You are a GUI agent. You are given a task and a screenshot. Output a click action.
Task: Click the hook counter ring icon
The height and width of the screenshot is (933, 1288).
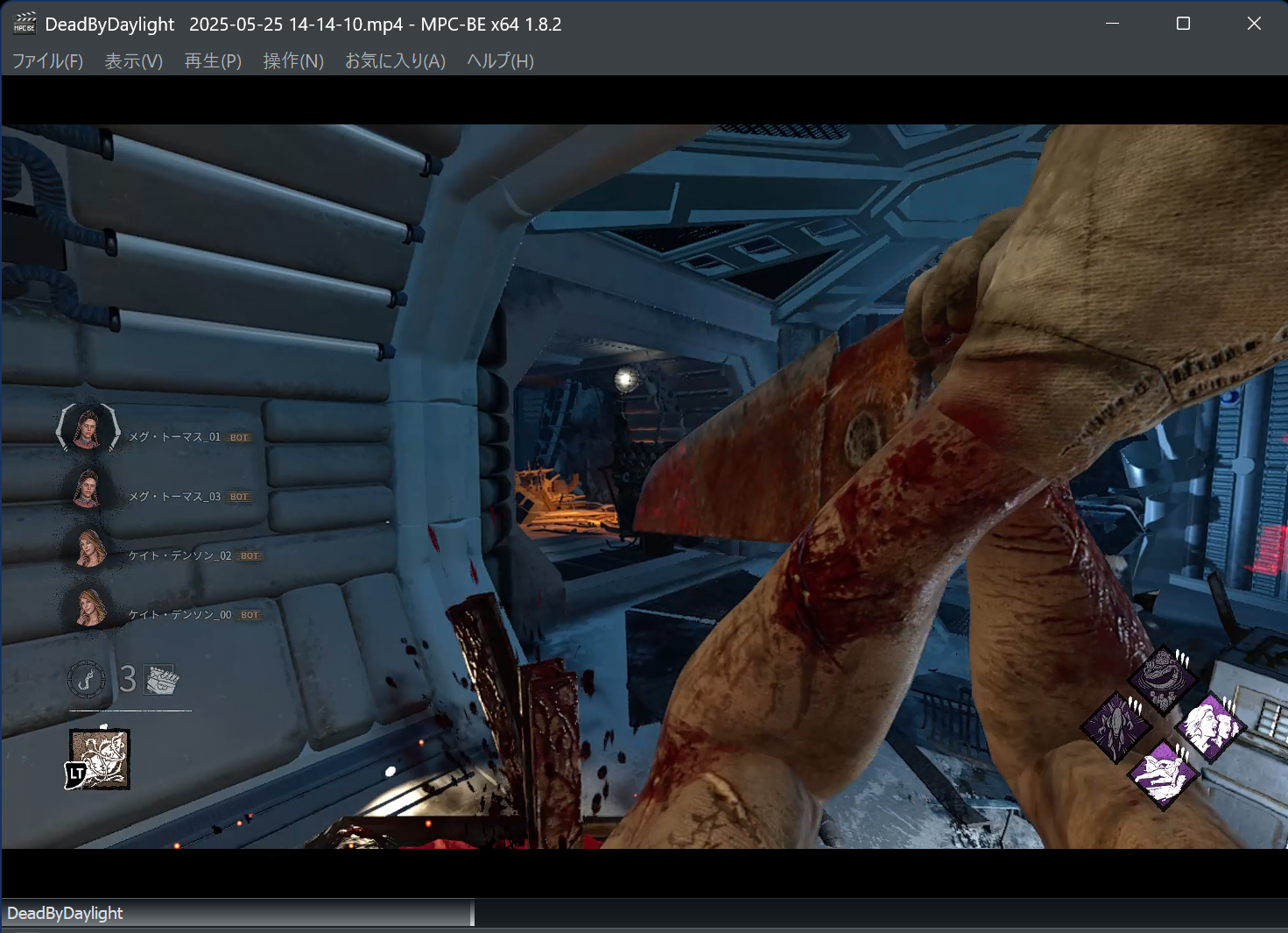[x=87, y=679]
